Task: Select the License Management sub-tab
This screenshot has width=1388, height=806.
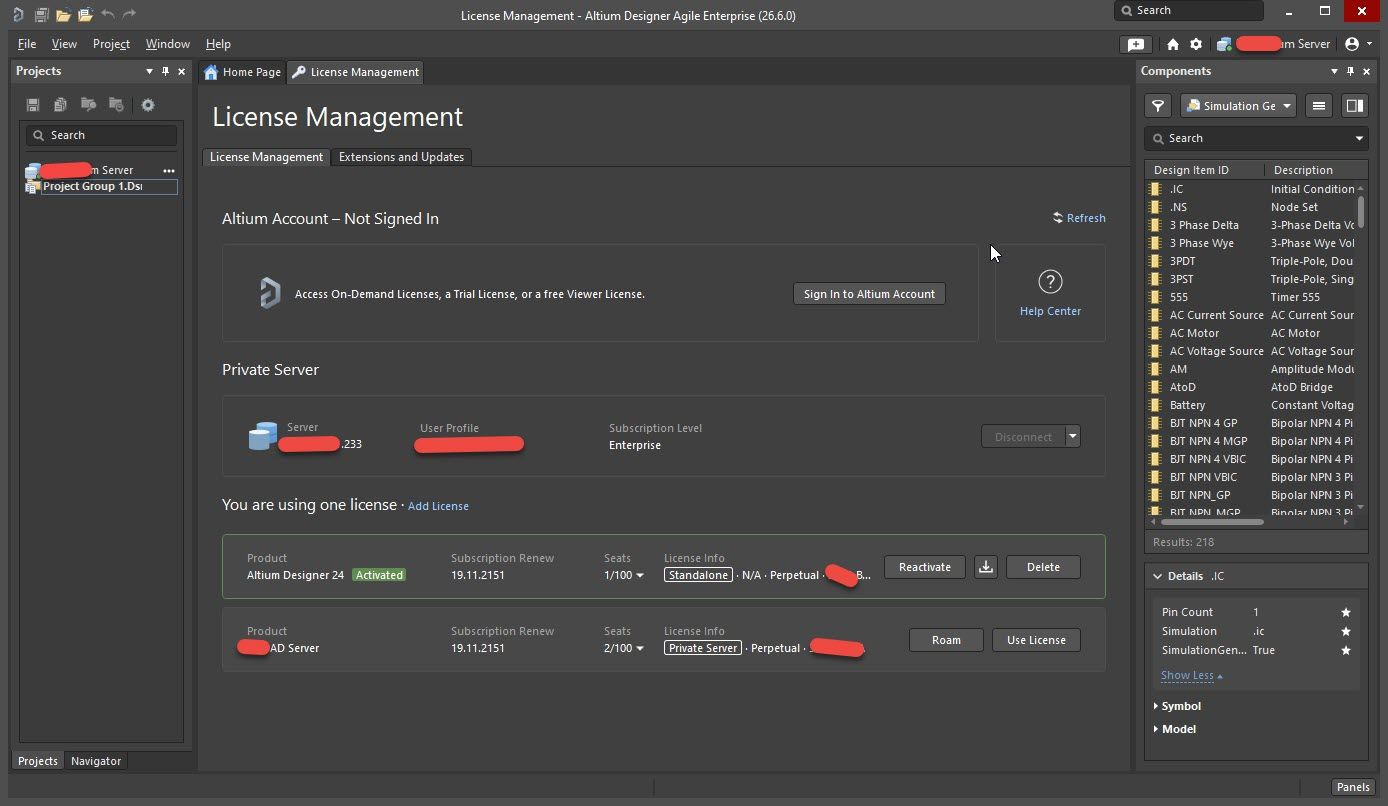Action: (266, 157)
